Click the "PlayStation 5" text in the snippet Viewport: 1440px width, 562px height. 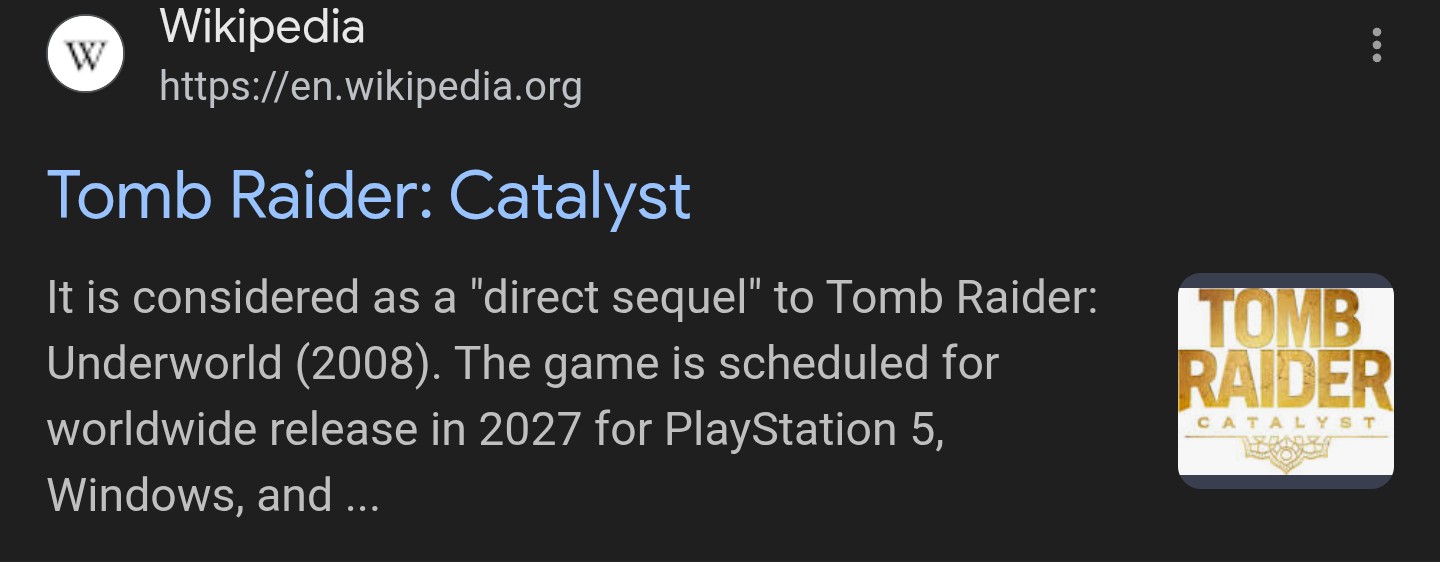(x=803, y=430)
